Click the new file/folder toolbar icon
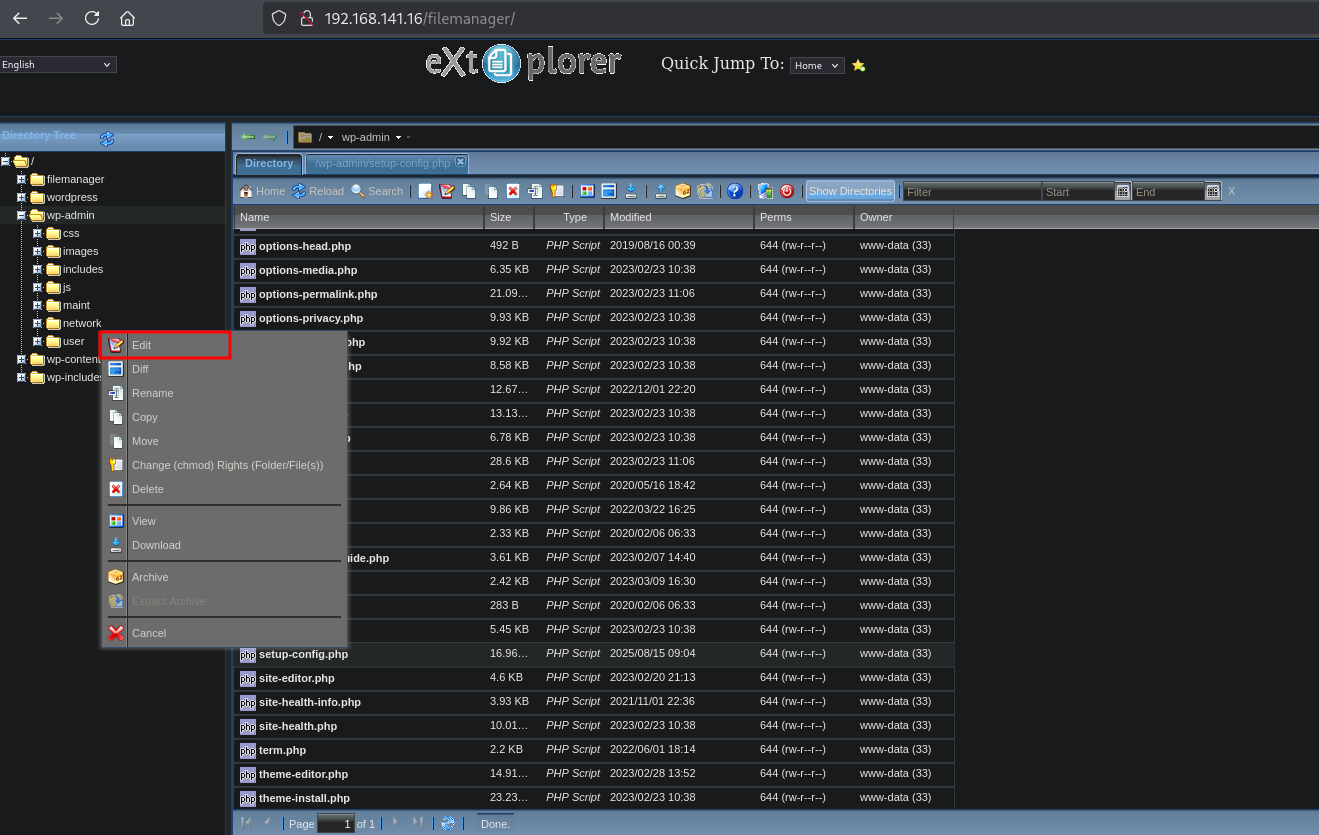The width and height of the screenshot is (1319, 835). tap(425, 191)
